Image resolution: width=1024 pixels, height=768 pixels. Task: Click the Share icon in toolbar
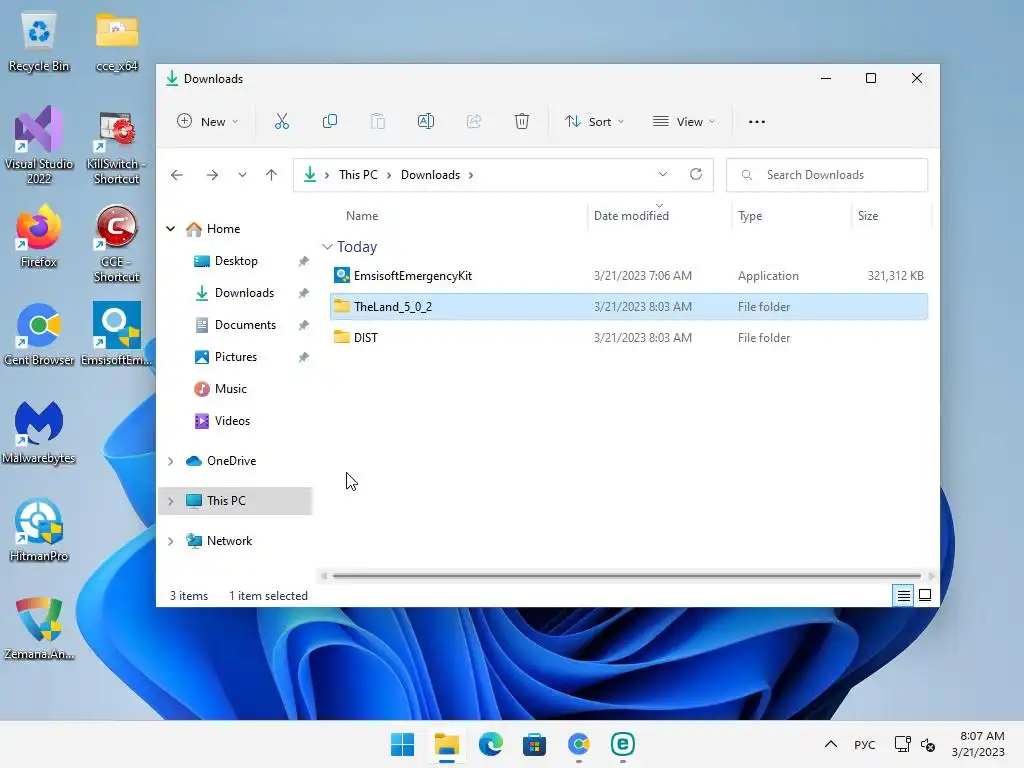coord(473,121)
